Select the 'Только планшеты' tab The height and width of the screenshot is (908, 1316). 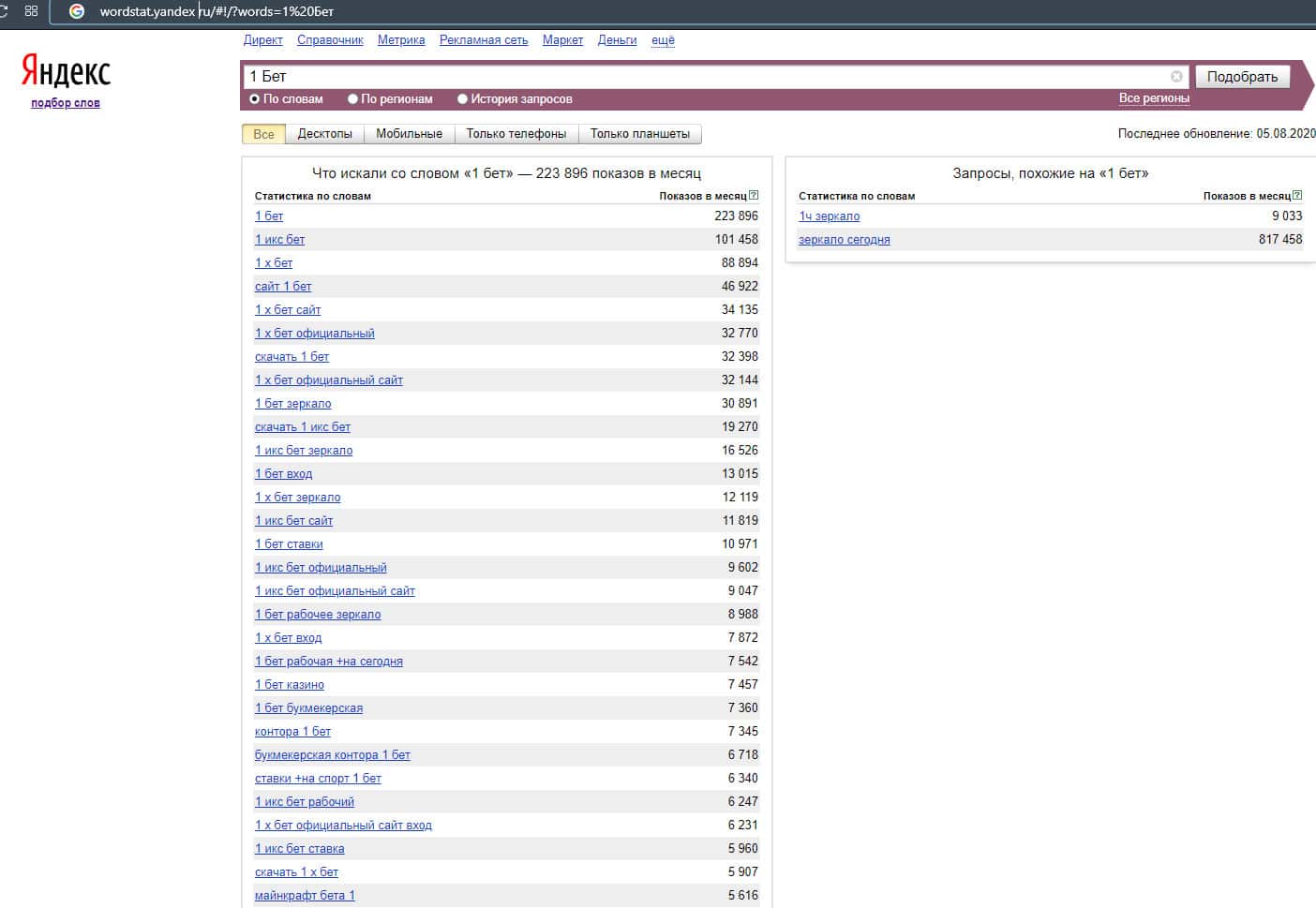coord(639,134)
